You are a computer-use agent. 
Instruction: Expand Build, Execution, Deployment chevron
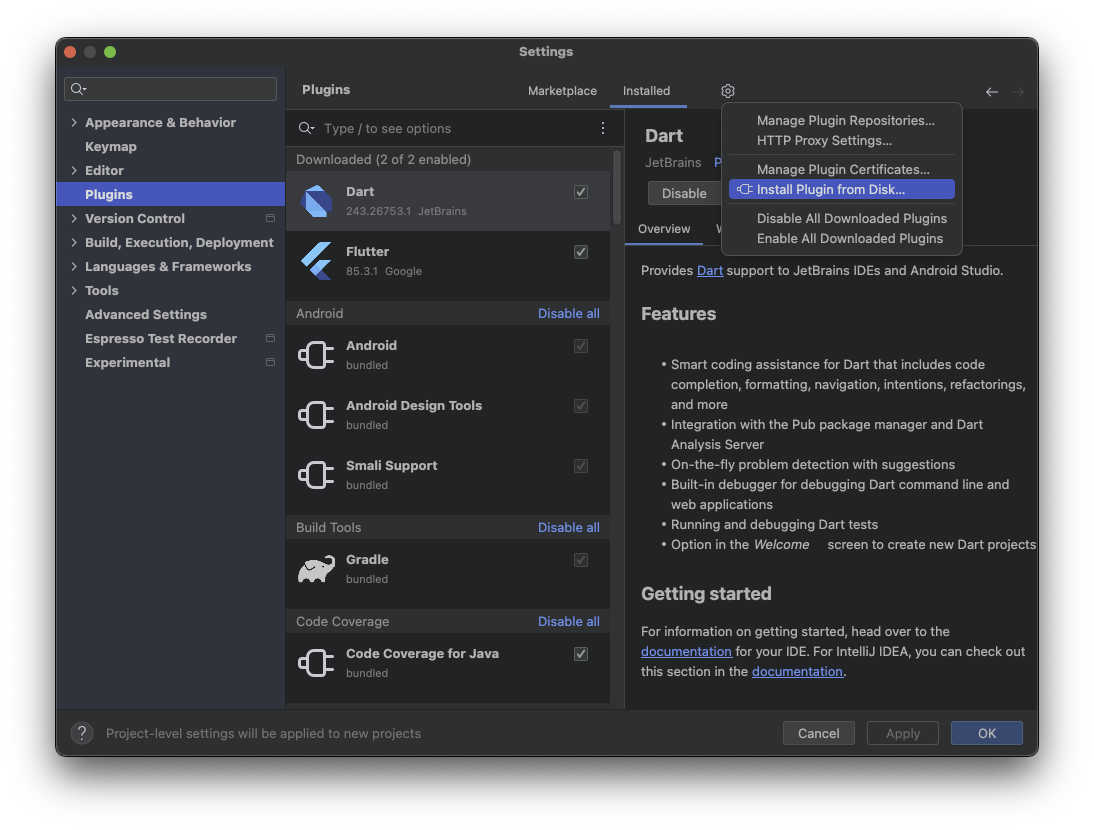(x=74, y=243)
